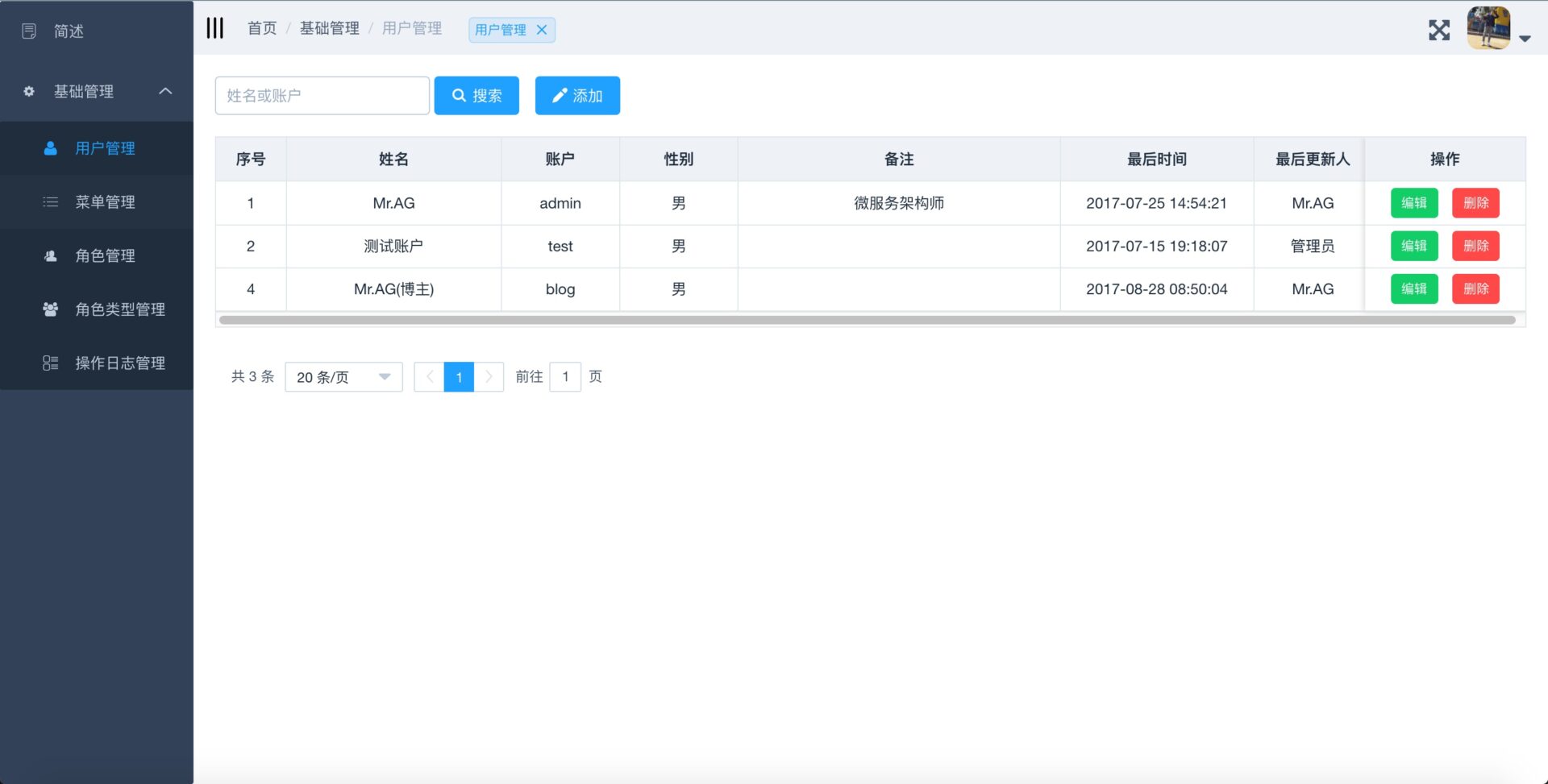Click the previous page arrow
1548x784 pixels.
point(429,376)
